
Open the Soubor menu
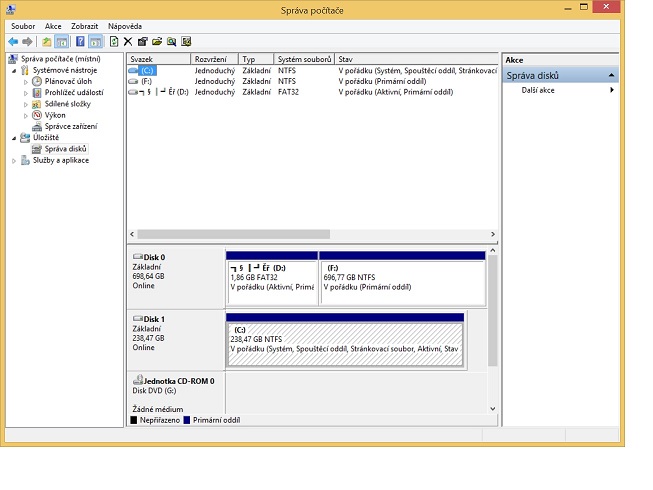pyautogui.click(x=23, y=26)
